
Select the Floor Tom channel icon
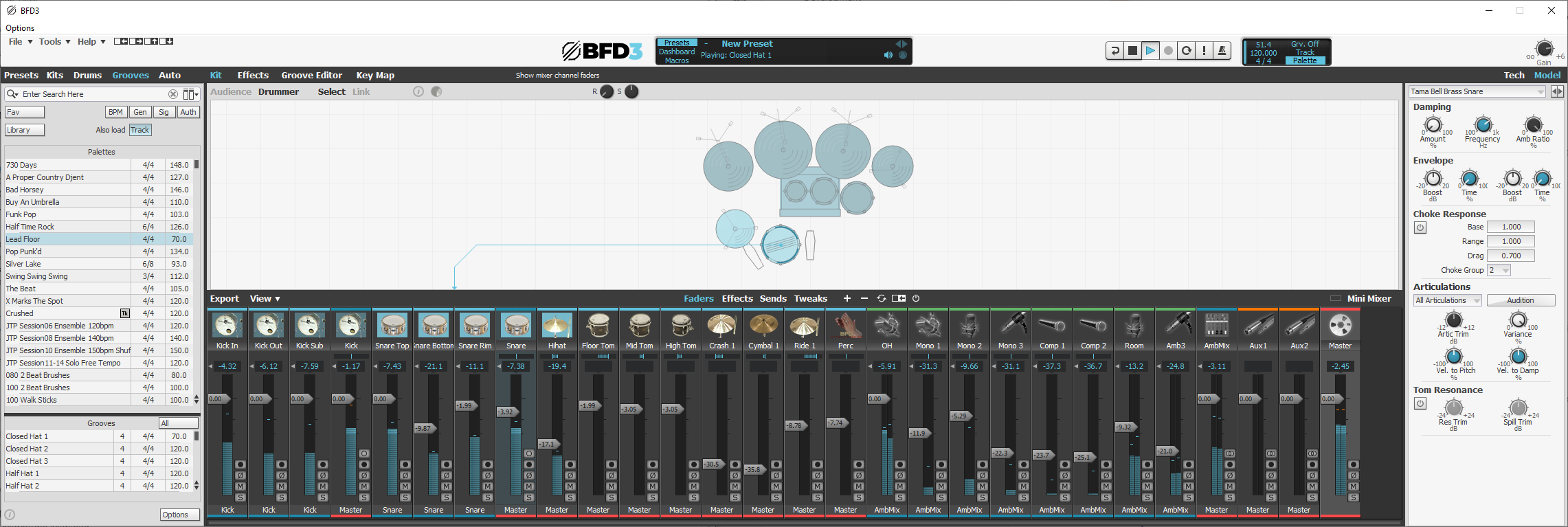(598, 325)
